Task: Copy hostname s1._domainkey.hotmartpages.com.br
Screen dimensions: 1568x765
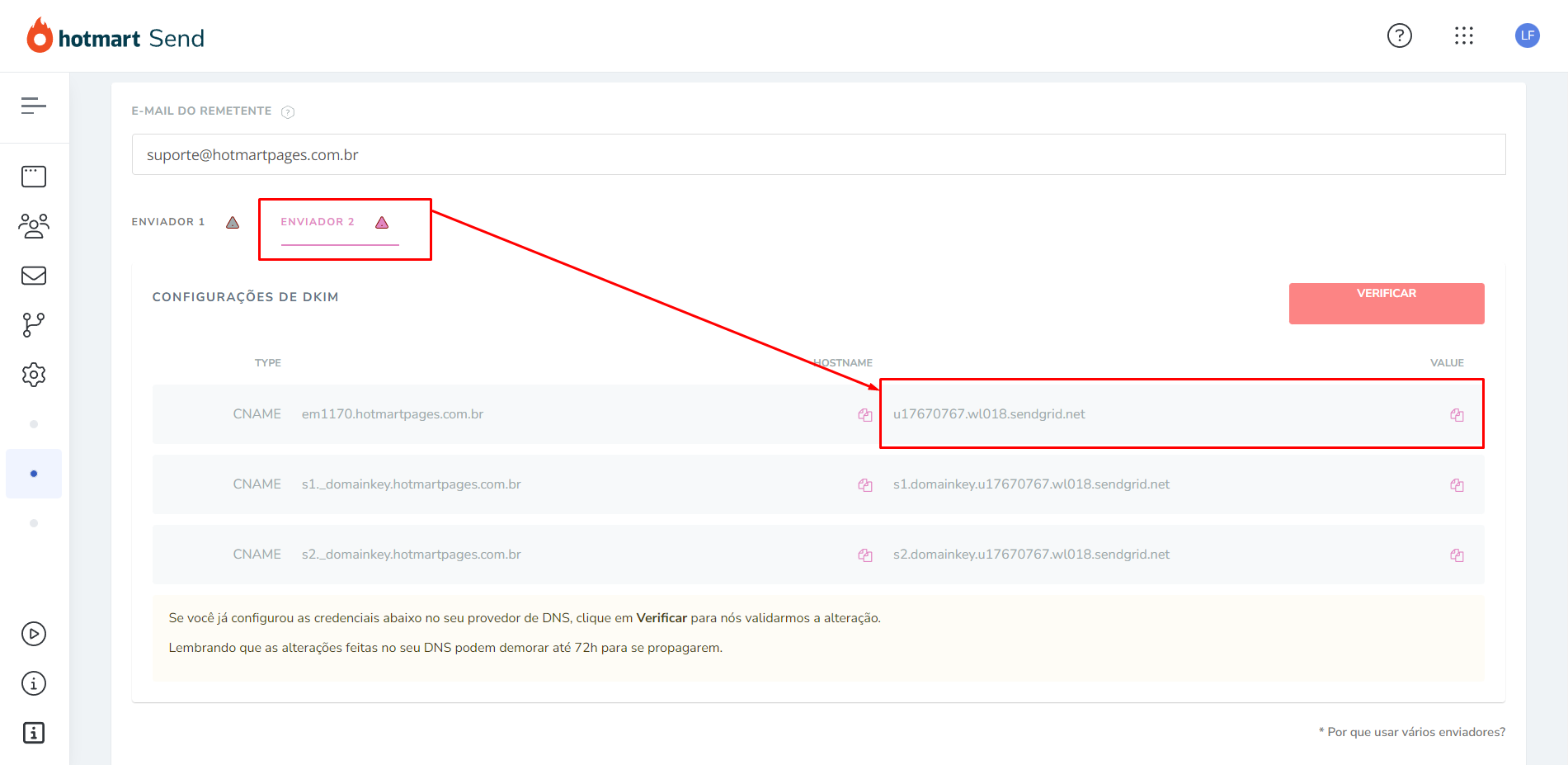Action: click(x=864, y=485)
